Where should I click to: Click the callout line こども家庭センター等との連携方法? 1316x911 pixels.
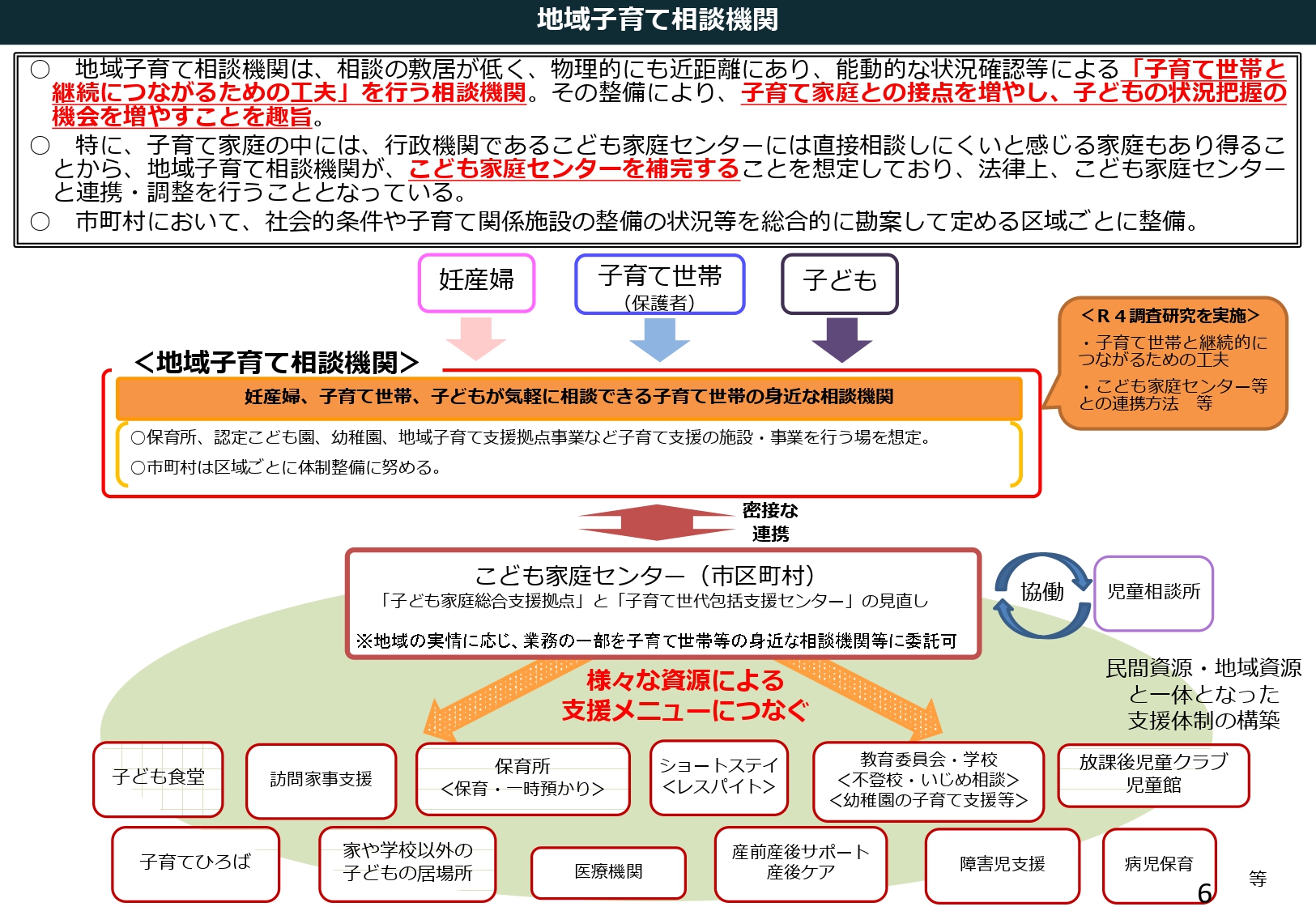point(1173,395)
